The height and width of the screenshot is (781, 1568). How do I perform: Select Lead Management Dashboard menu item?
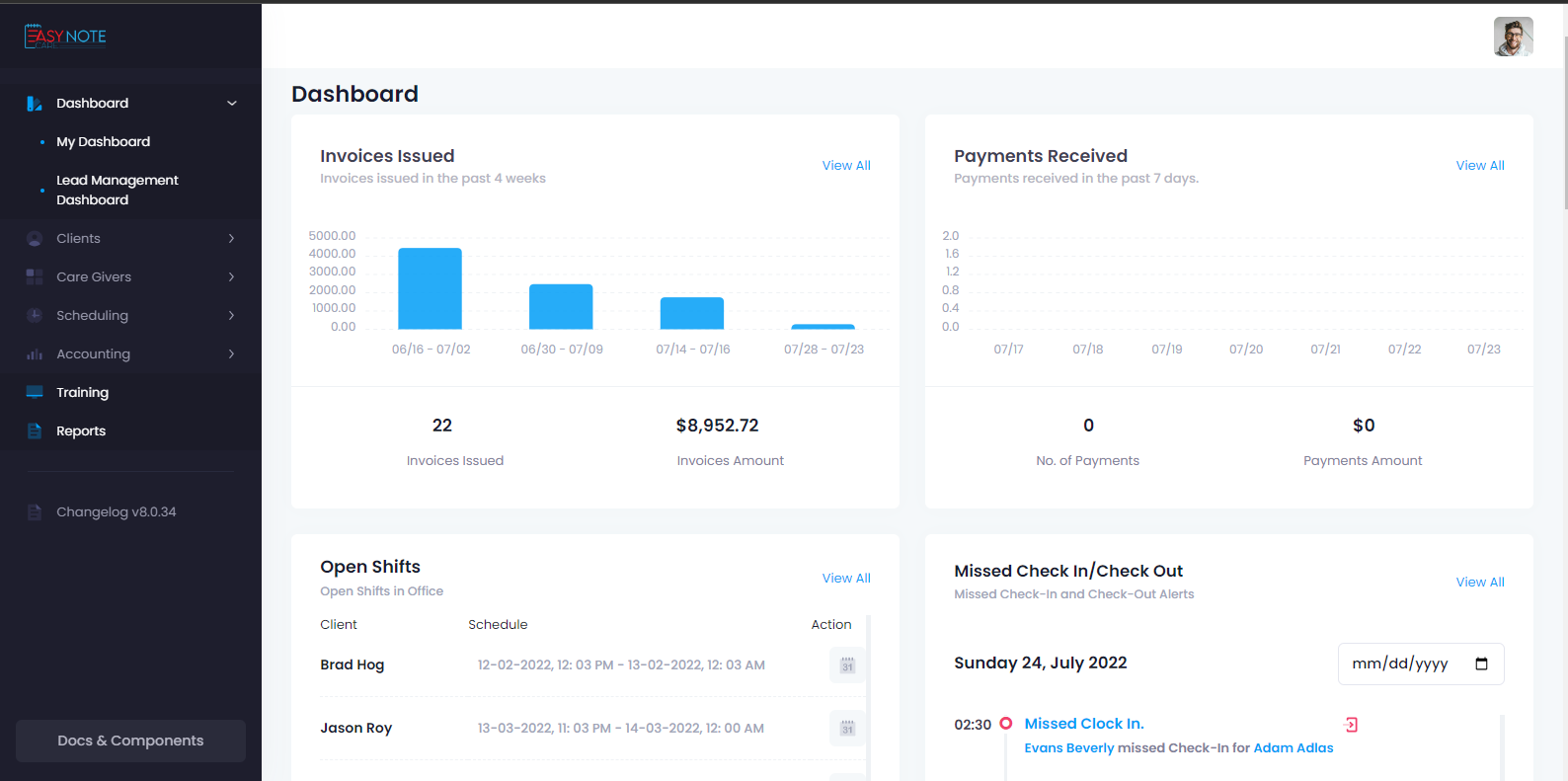(117, 191)
